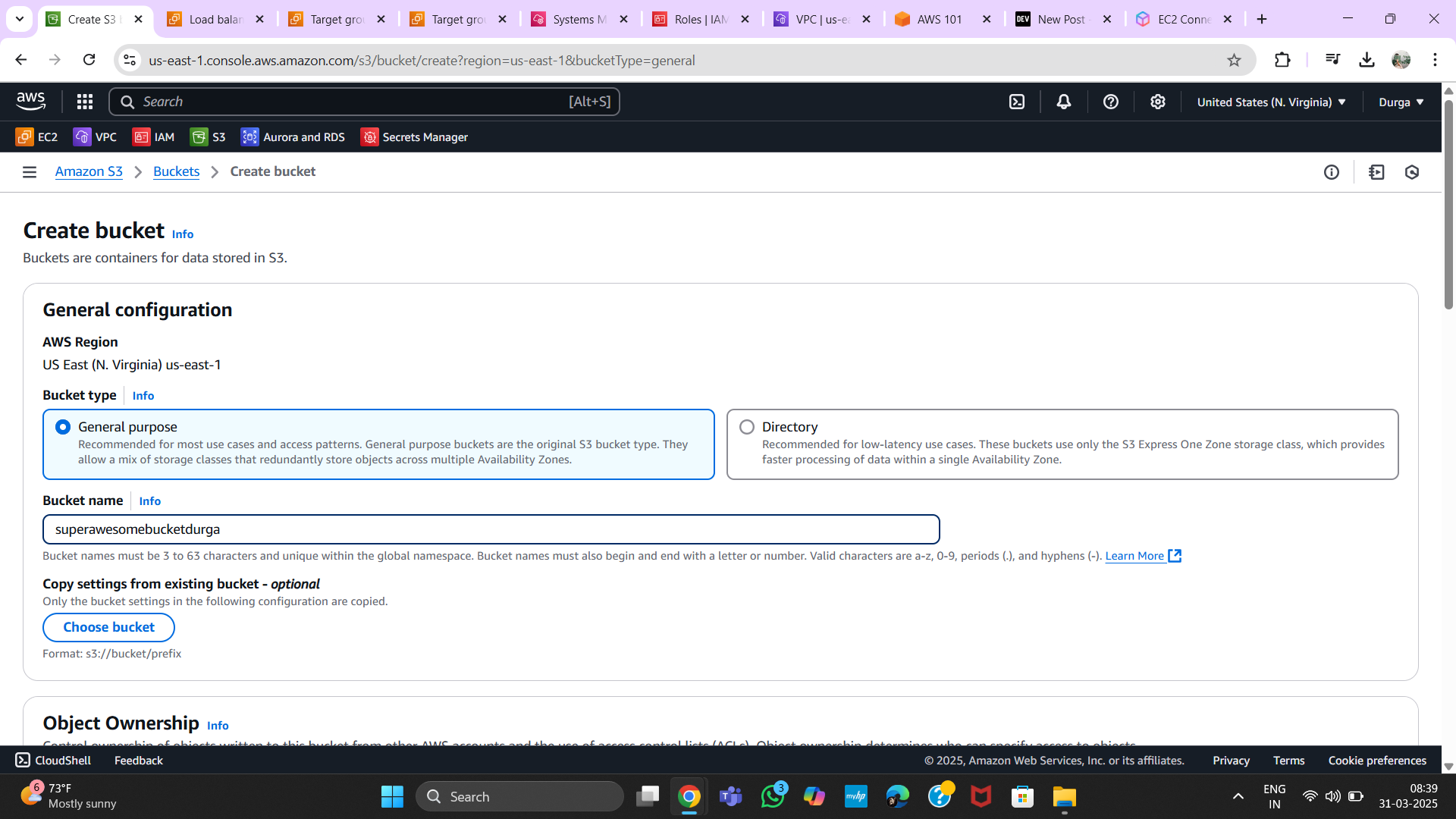Switch to the Load balancers tab
This screenshot has height=819, width=1456.
click(x=216, y=19)
